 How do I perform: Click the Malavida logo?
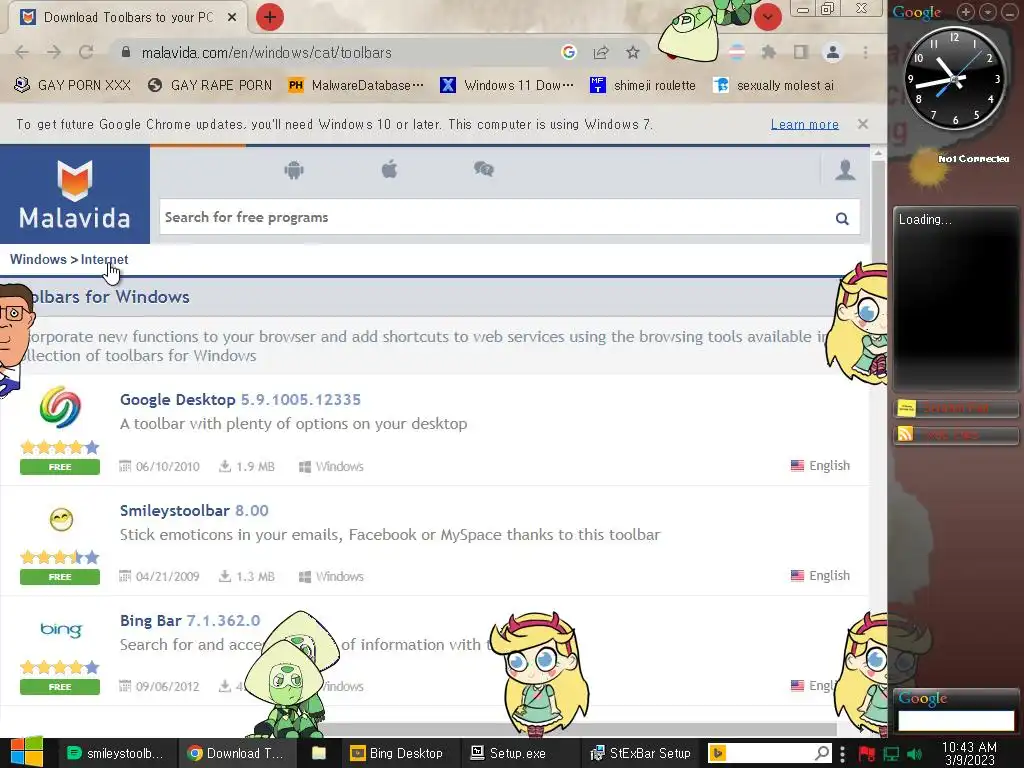tap(74, 194)
